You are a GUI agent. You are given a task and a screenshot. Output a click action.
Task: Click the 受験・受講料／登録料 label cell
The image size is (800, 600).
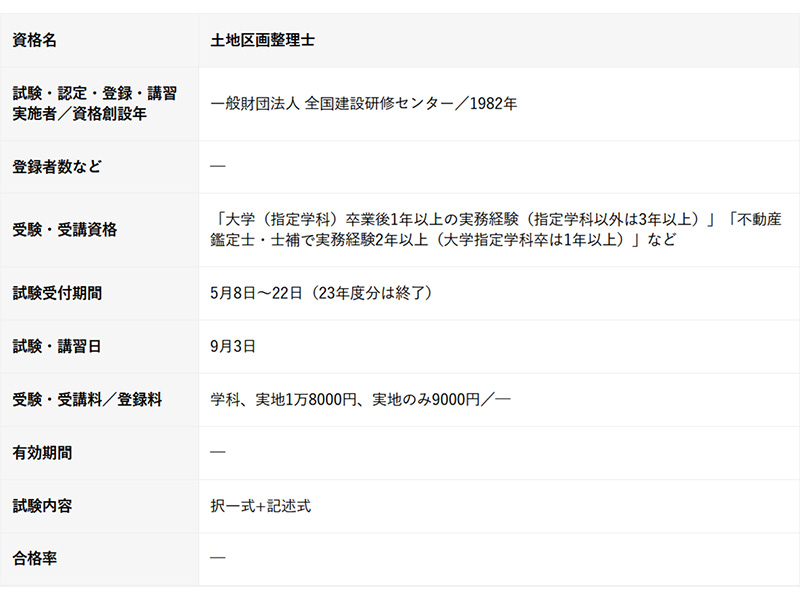pyautogui.click(x=87, y=399)
